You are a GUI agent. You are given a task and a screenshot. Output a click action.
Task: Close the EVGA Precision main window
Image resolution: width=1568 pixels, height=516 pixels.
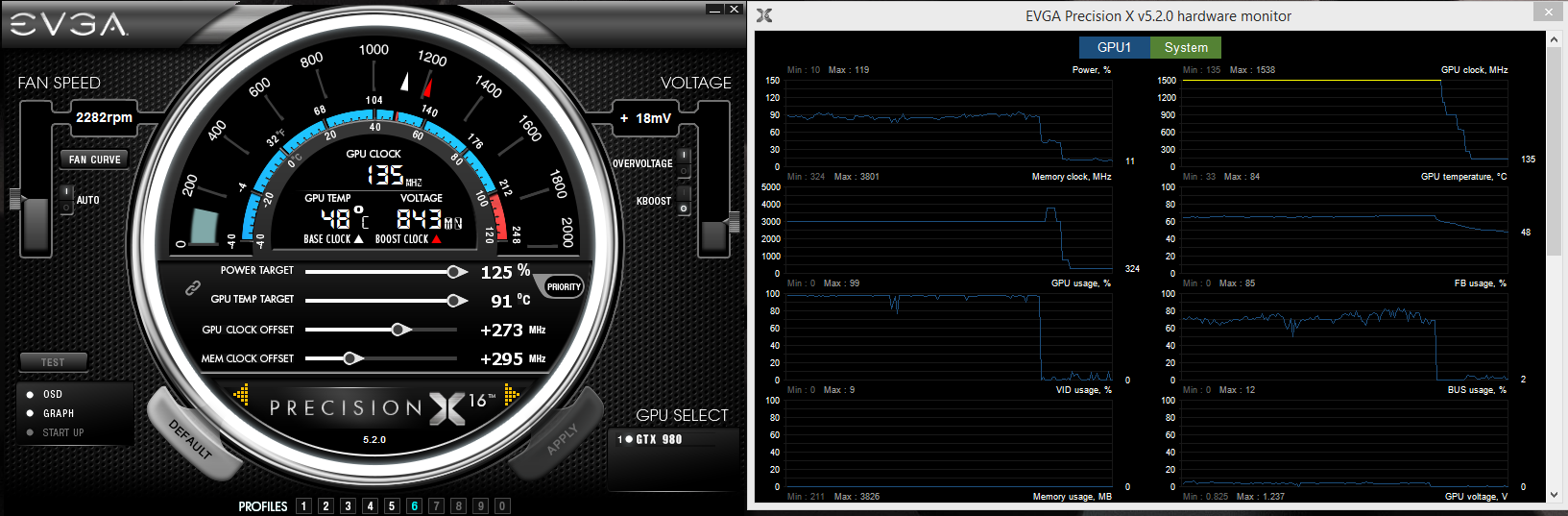734,9
